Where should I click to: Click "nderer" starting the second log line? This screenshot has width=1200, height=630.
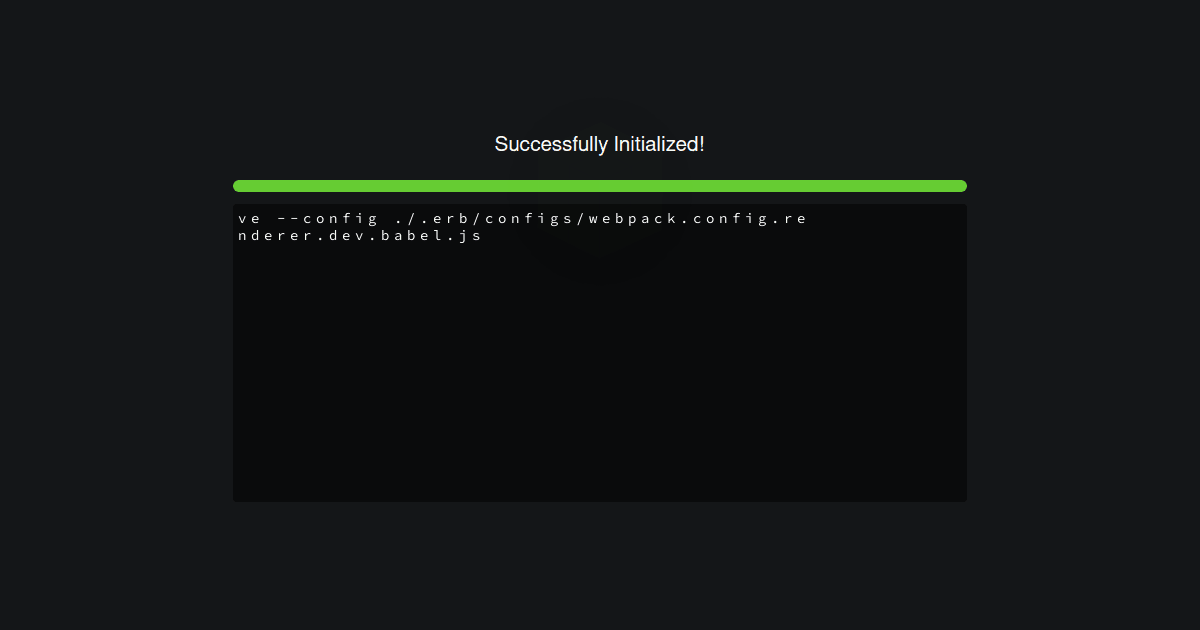point(275,236)
